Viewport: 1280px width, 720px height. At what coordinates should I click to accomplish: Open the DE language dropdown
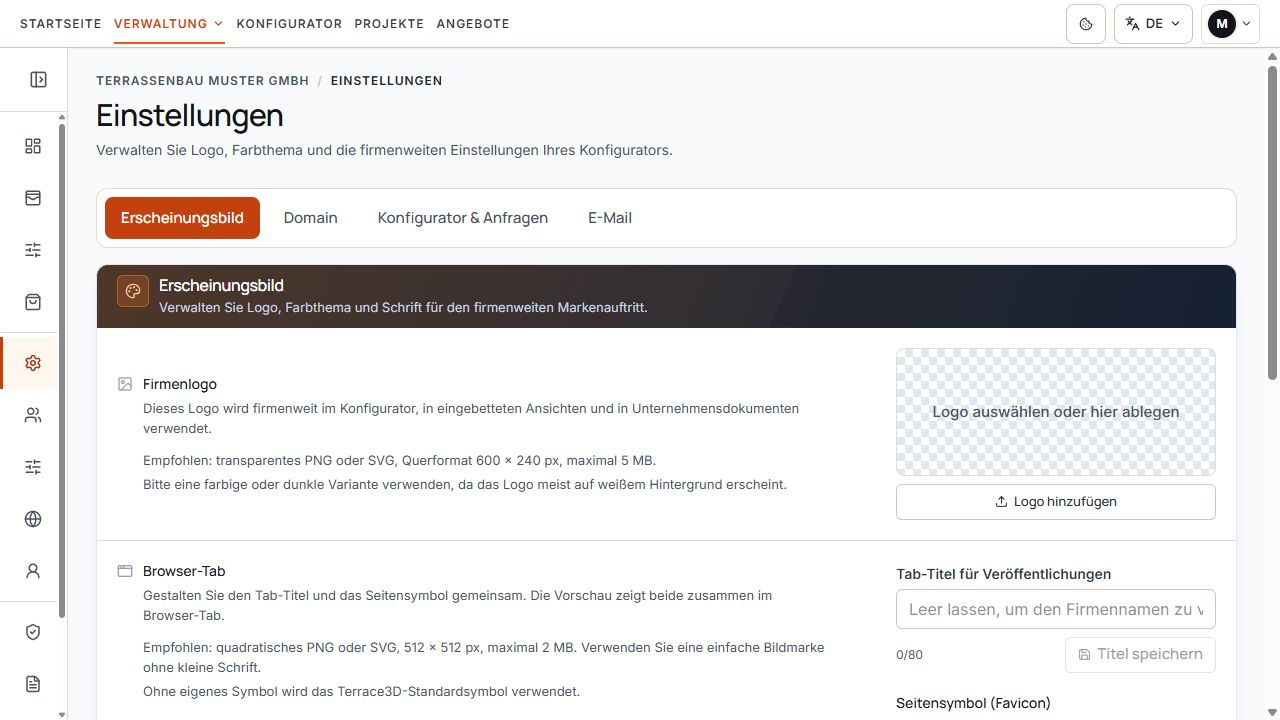click(1153, 24)
